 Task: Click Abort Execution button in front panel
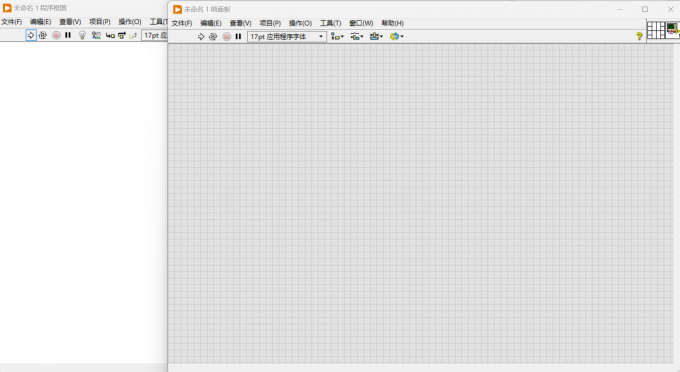(226, 37)
